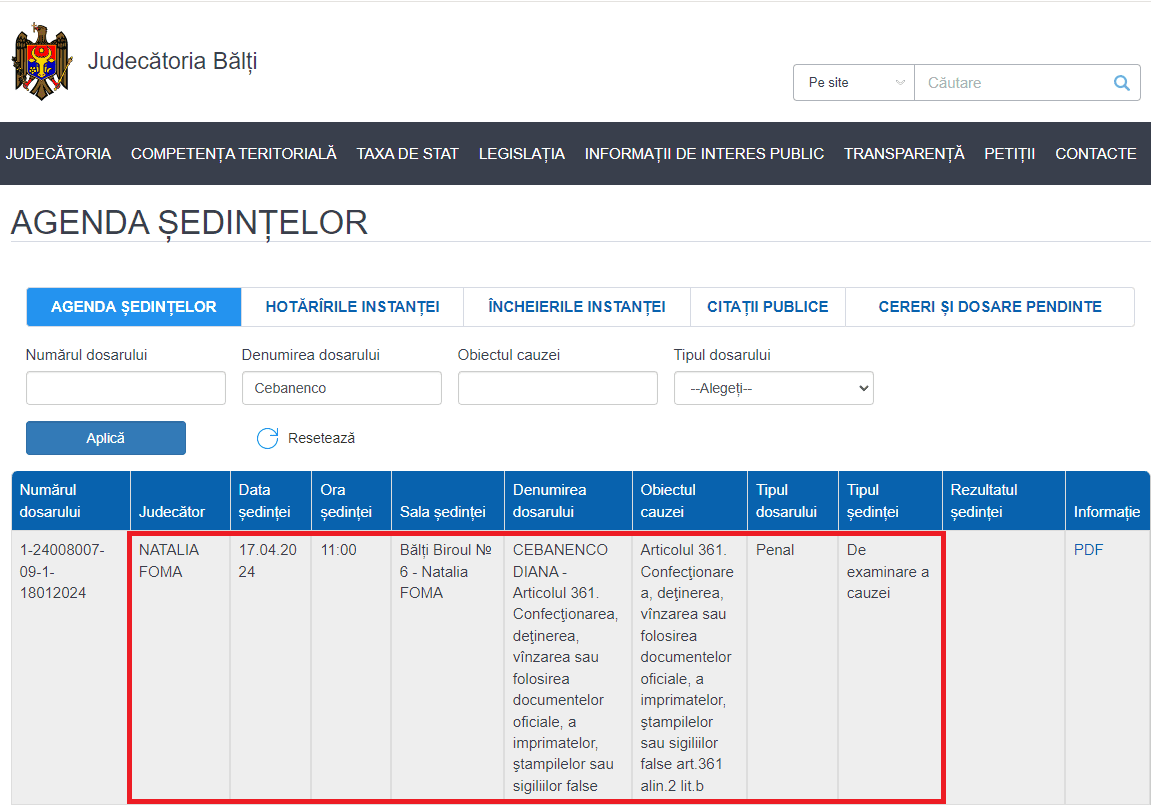Expand the Tipul dosarului dropdown
This screenshot has width=1151, height=805.
pos(773,388)
